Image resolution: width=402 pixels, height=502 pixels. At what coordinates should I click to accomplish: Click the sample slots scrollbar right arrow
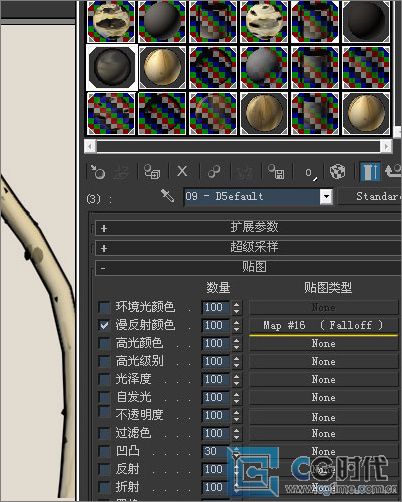[386, 146]
